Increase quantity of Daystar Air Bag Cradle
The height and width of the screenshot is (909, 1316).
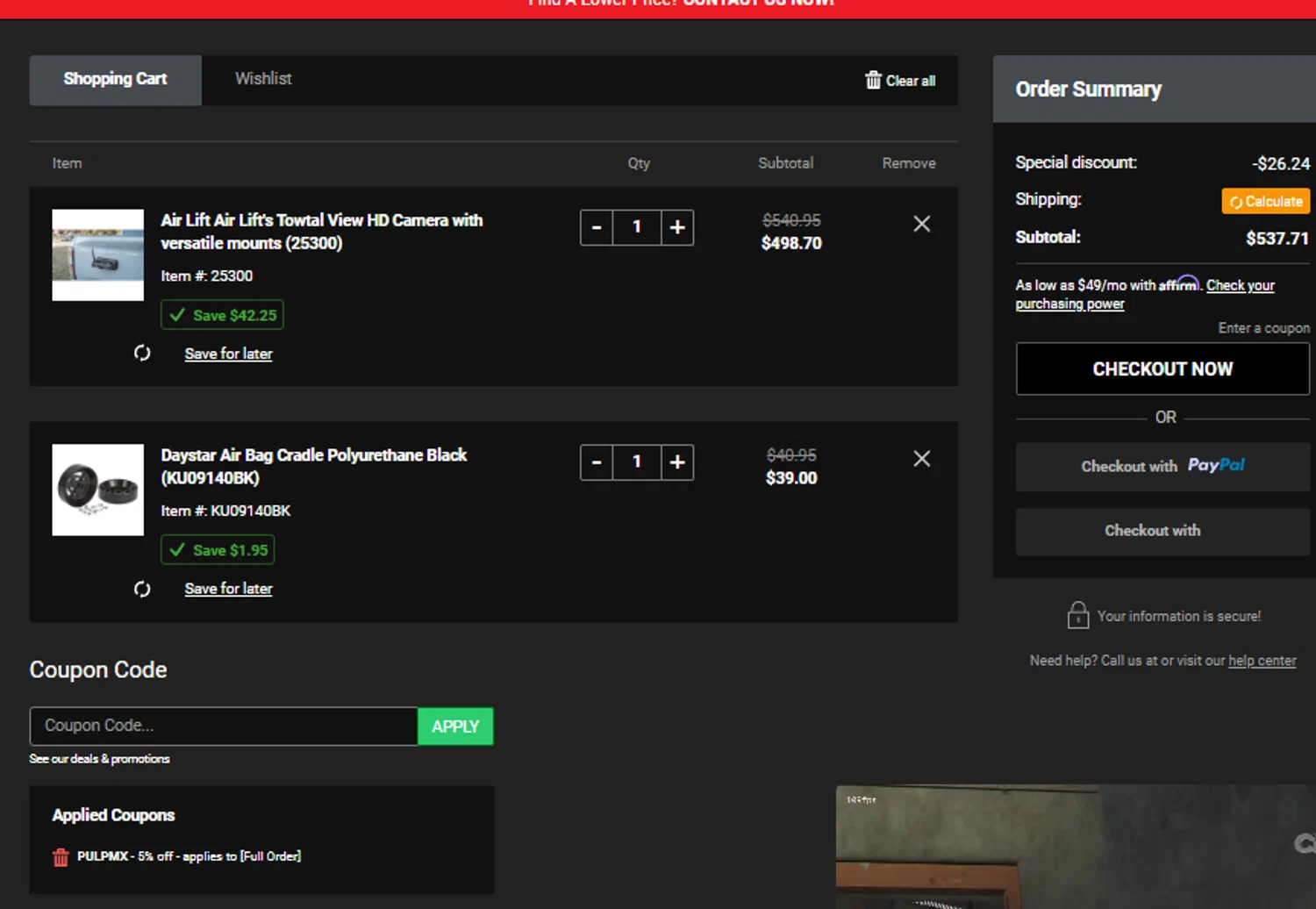(x=677, y=462)
